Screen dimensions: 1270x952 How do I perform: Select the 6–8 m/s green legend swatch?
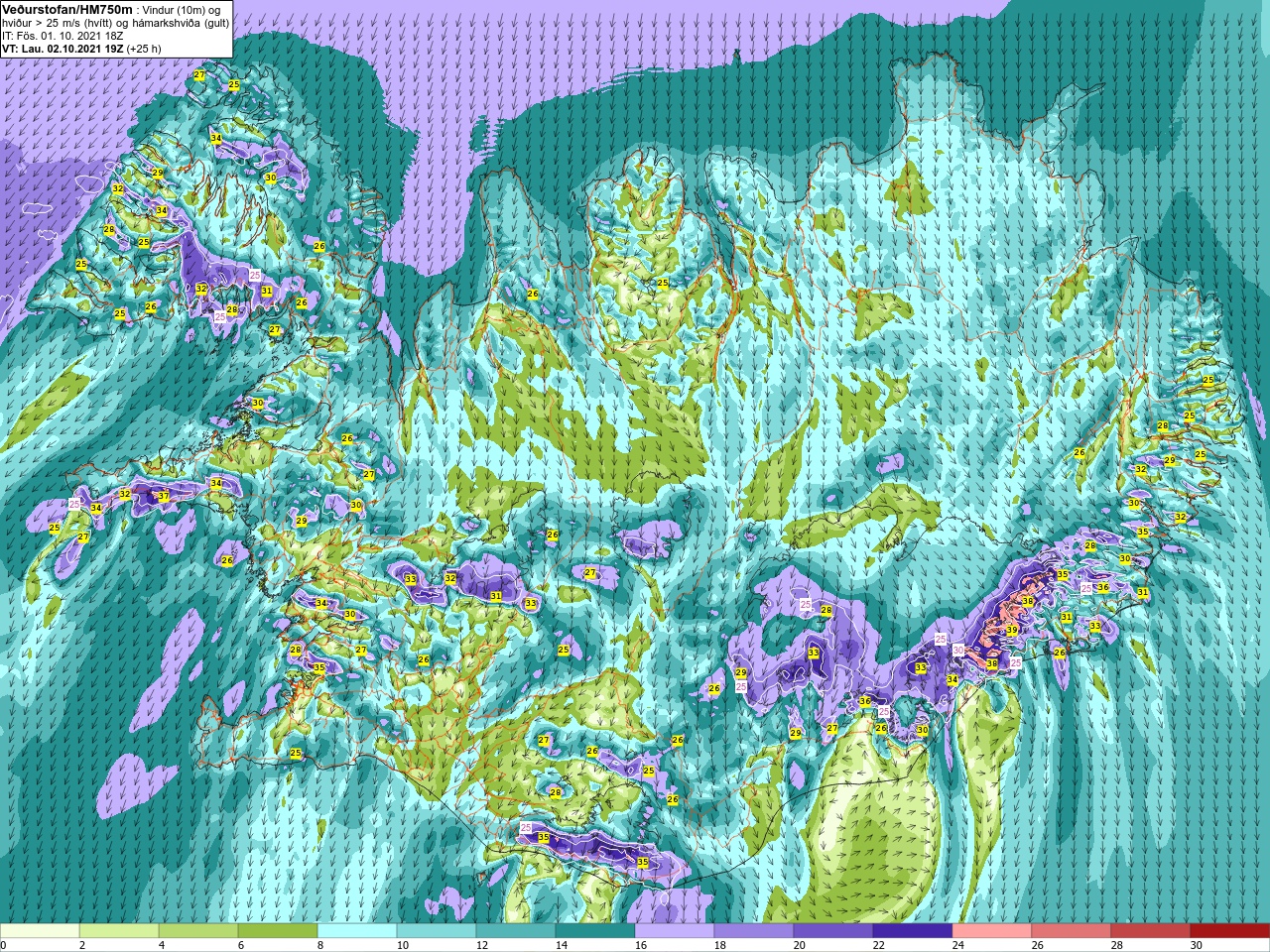[278, 931]
